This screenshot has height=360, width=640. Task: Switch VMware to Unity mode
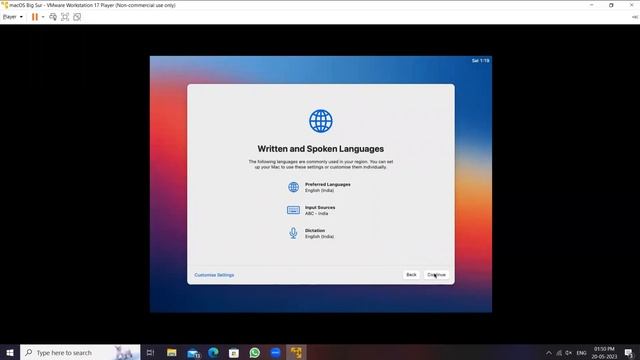pos(77,17)
